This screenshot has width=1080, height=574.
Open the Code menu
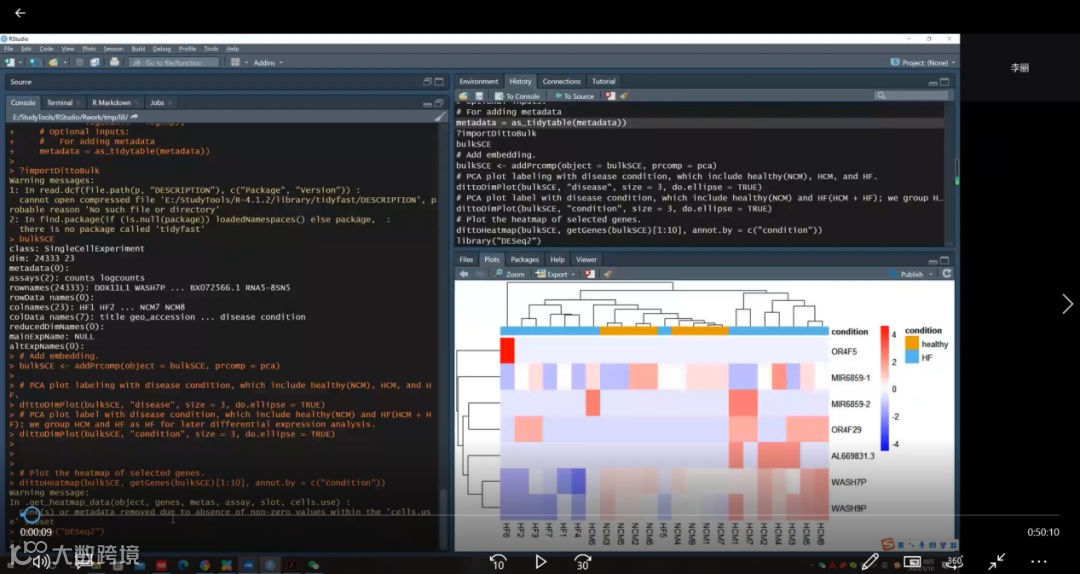(x=46, y=49)
